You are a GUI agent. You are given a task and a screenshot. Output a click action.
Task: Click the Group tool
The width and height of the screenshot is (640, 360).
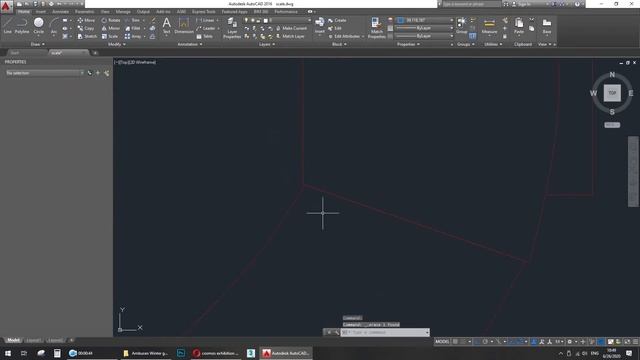461,25
